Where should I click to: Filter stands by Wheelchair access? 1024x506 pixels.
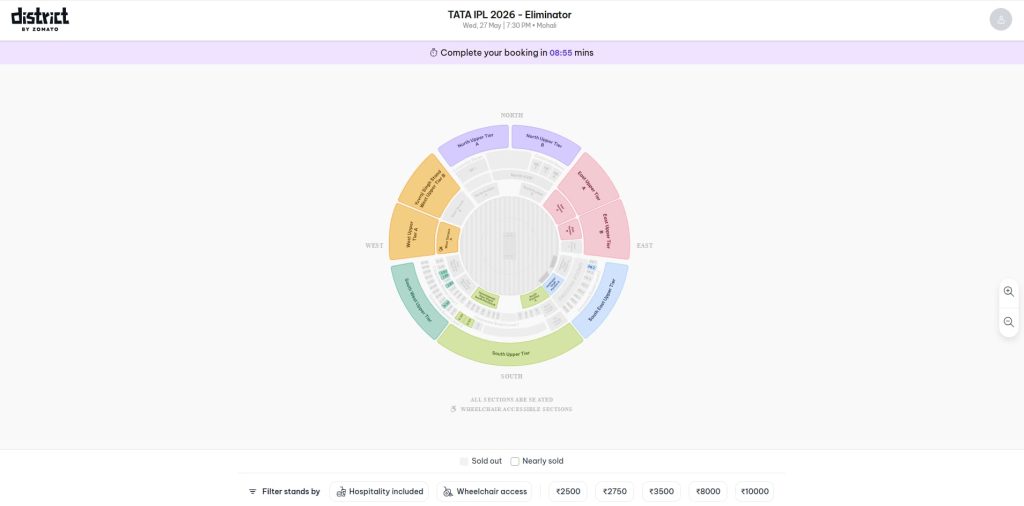(485, 492)
